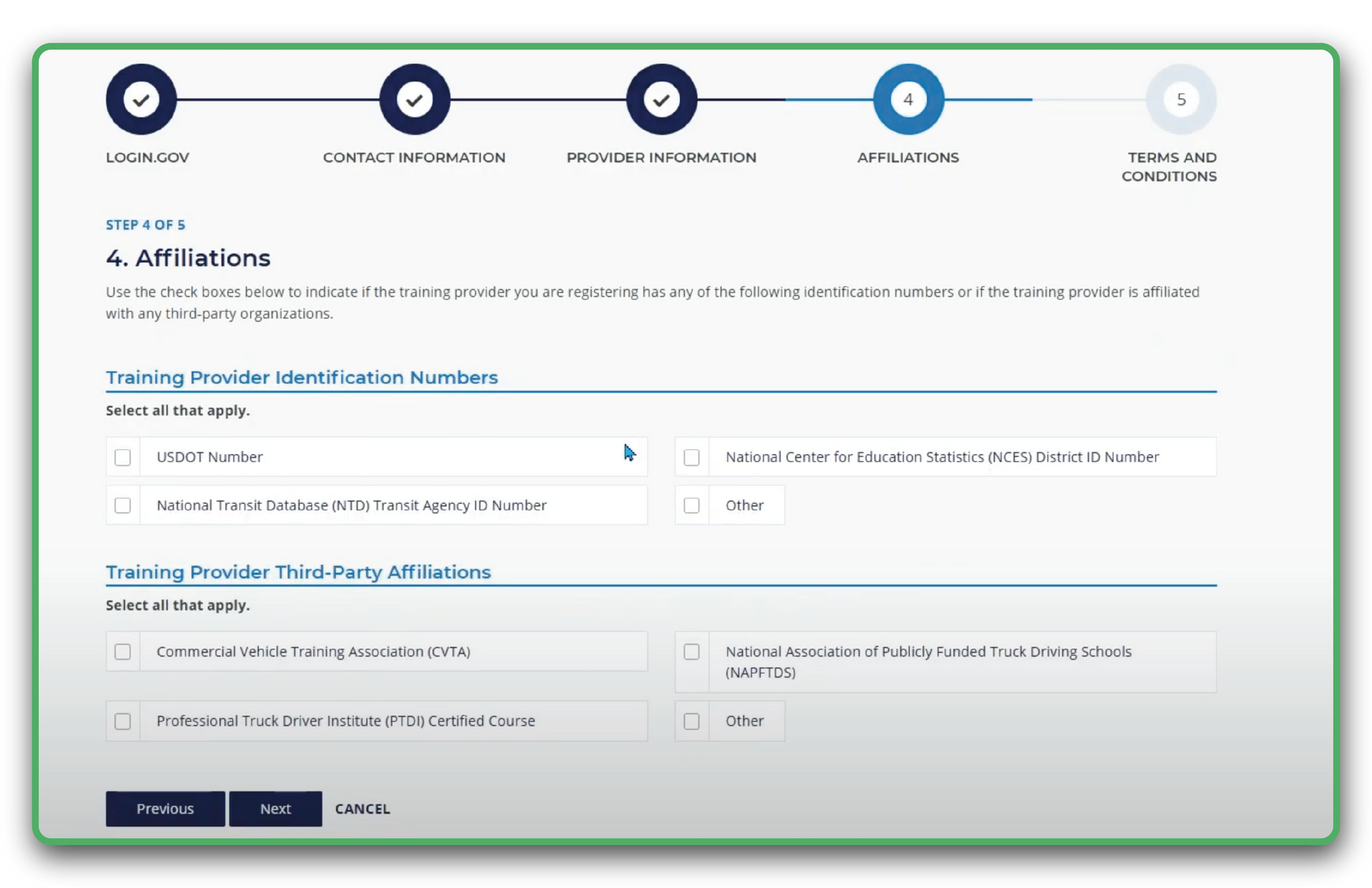Check Other under third-party affiliations

coord(691,721)
